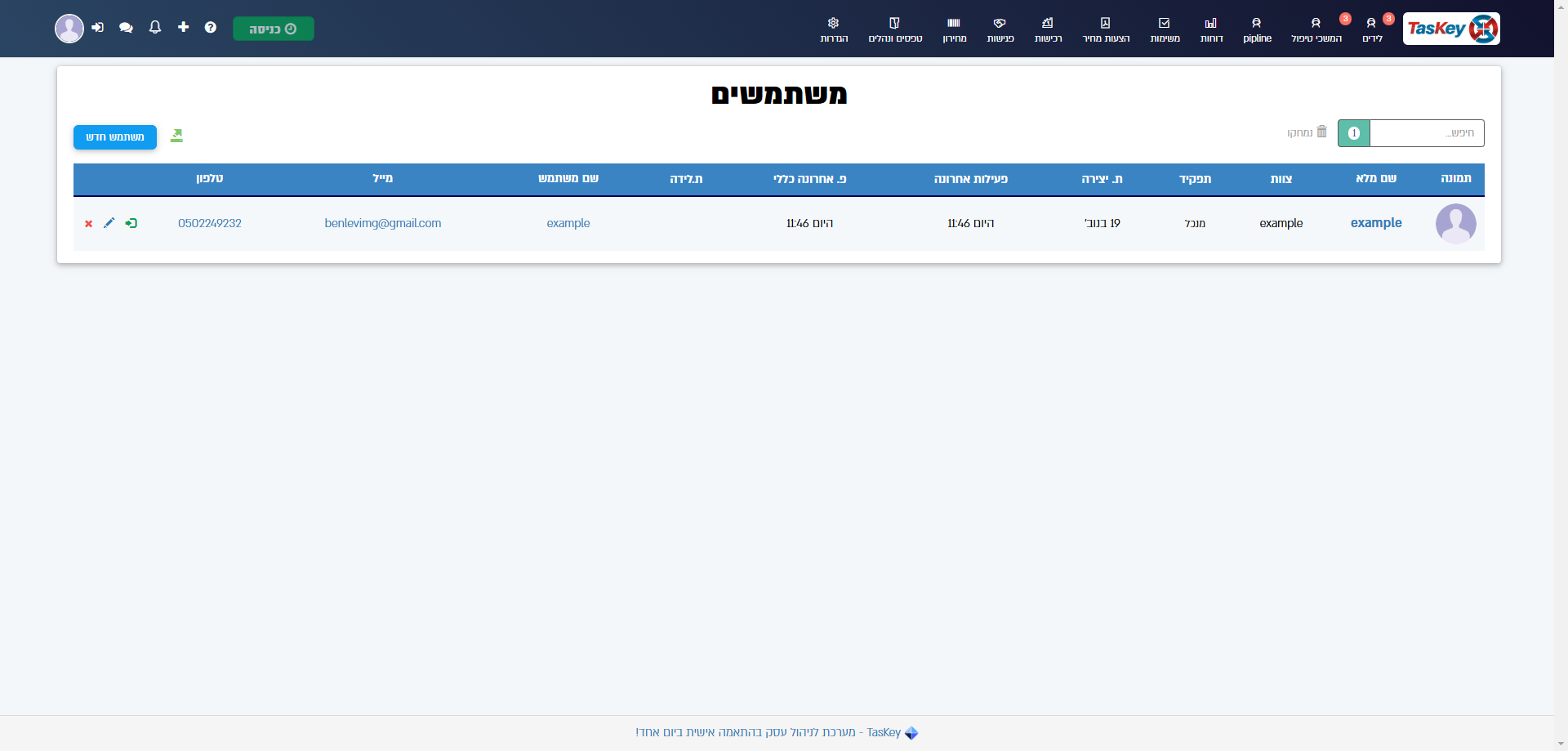
Task: Open the chat messages icon
Action: click(126, 28)
